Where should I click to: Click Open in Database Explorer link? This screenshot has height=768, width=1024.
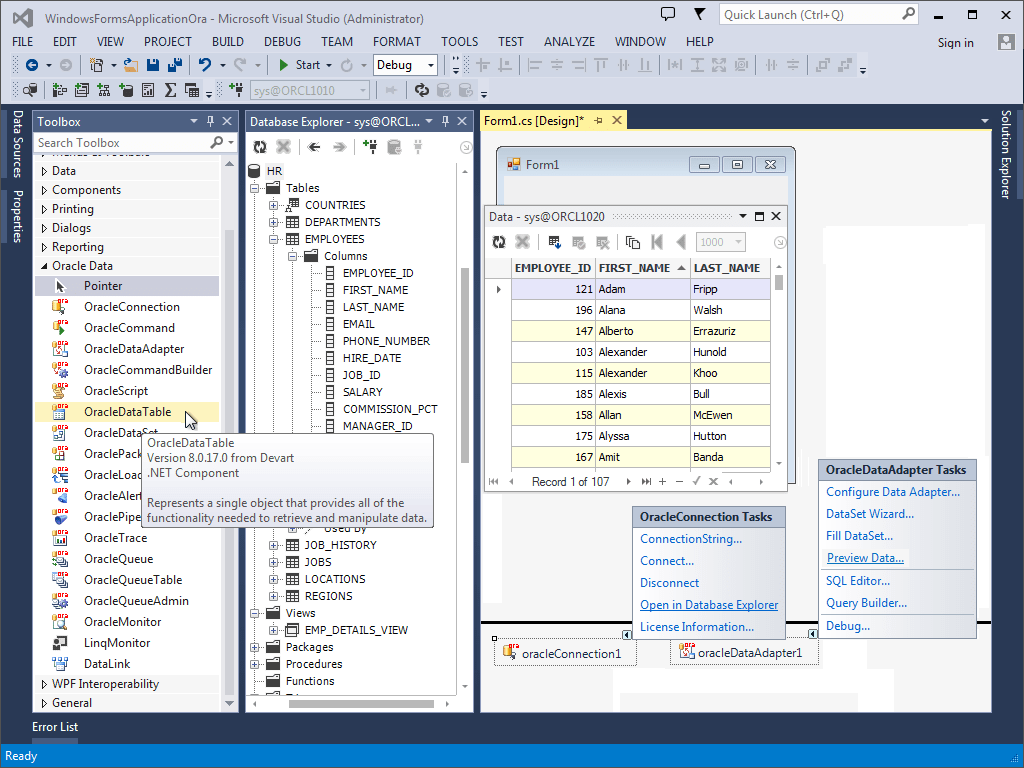pyautogui.click(x=709, y=605)
